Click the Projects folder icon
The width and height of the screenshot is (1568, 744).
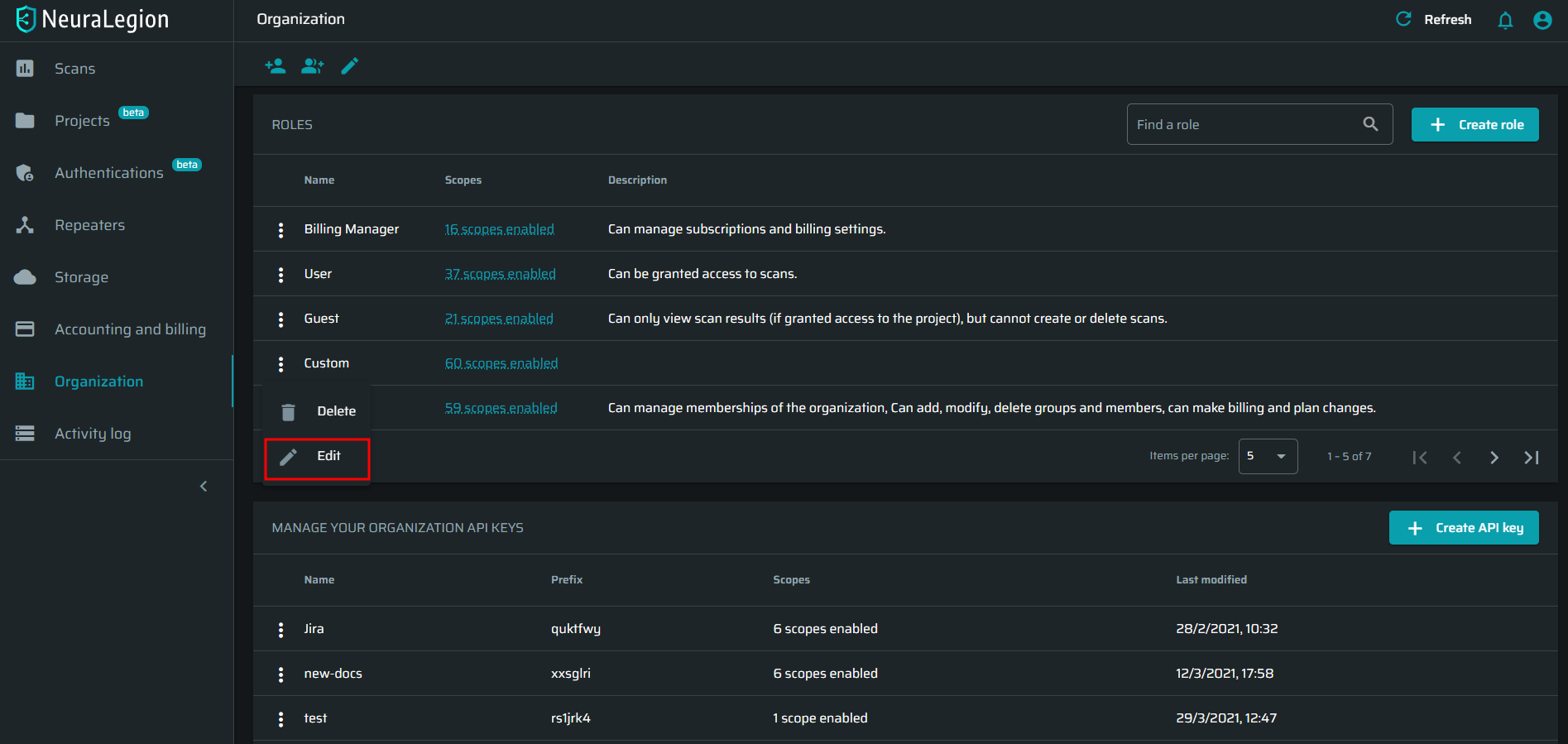tap(25, 121)
